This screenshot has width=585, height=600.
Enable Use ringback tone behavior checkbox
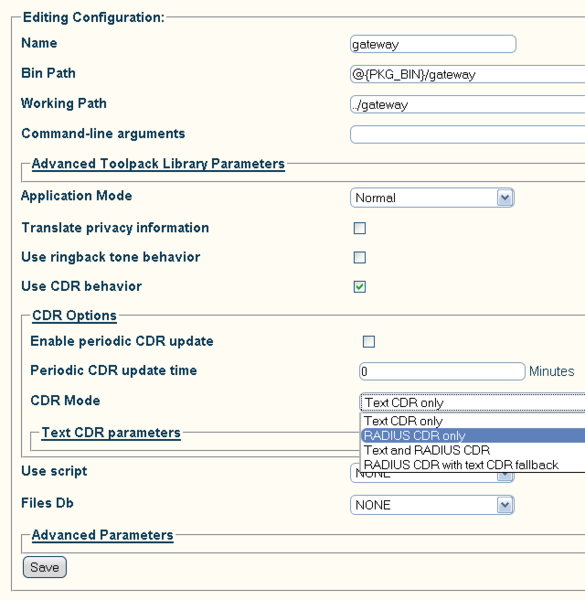[x=360, y=257]
